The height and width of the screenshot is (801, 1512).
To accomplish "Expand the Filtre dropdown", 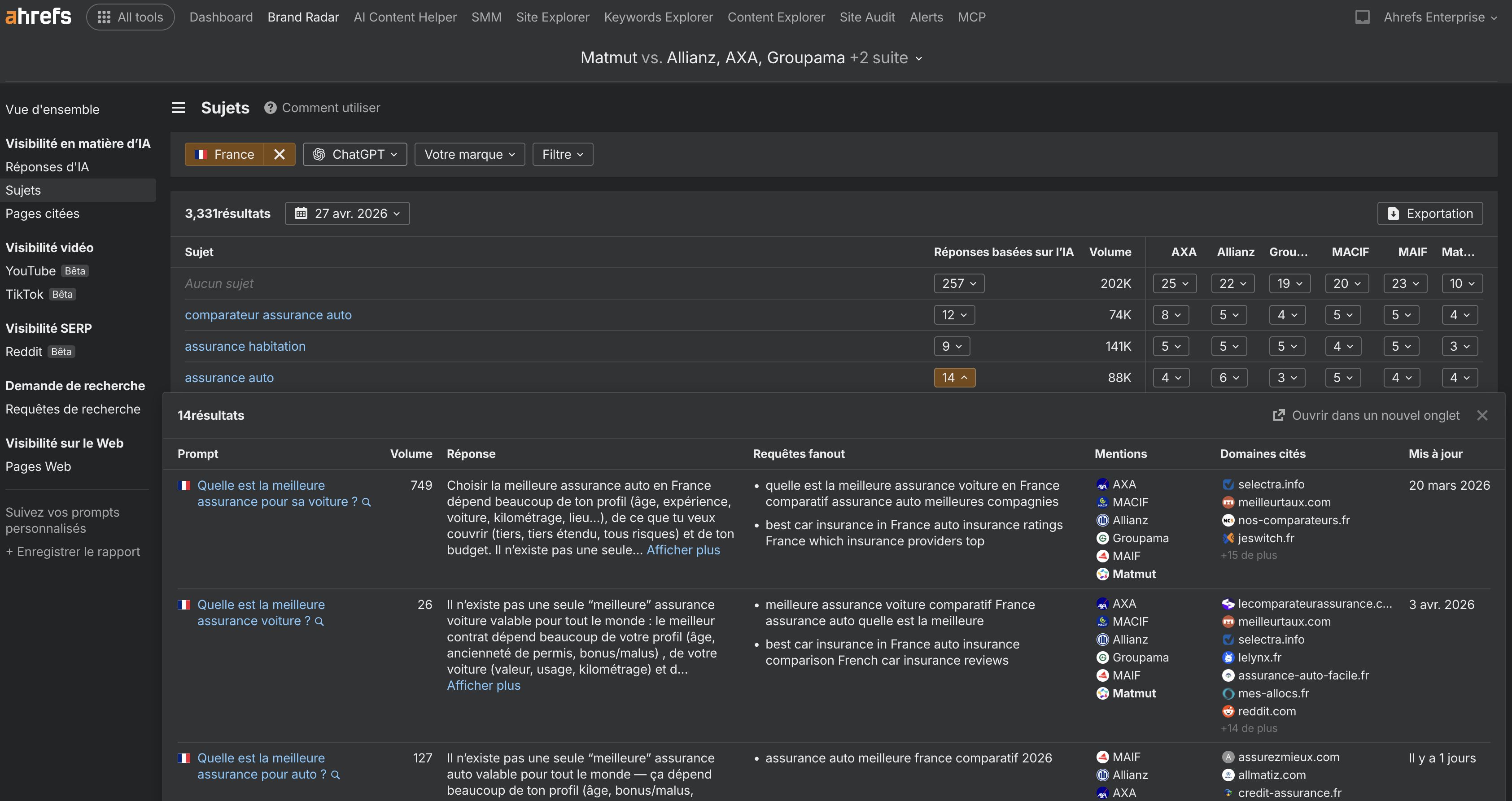I will pos(562,154).
